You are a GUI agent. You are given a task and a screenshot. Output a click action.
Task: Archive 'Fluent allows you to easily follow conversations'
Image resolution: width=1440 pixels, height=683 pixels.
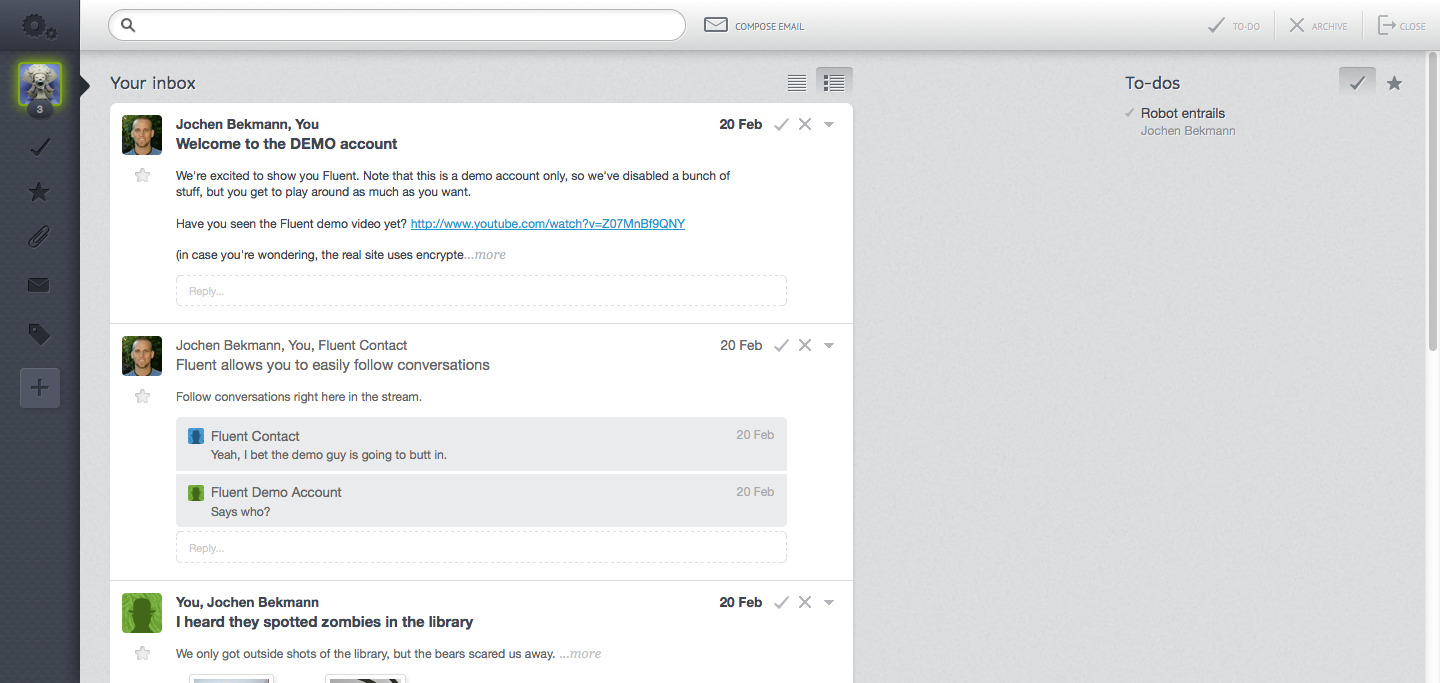click(x=805, y=345)
